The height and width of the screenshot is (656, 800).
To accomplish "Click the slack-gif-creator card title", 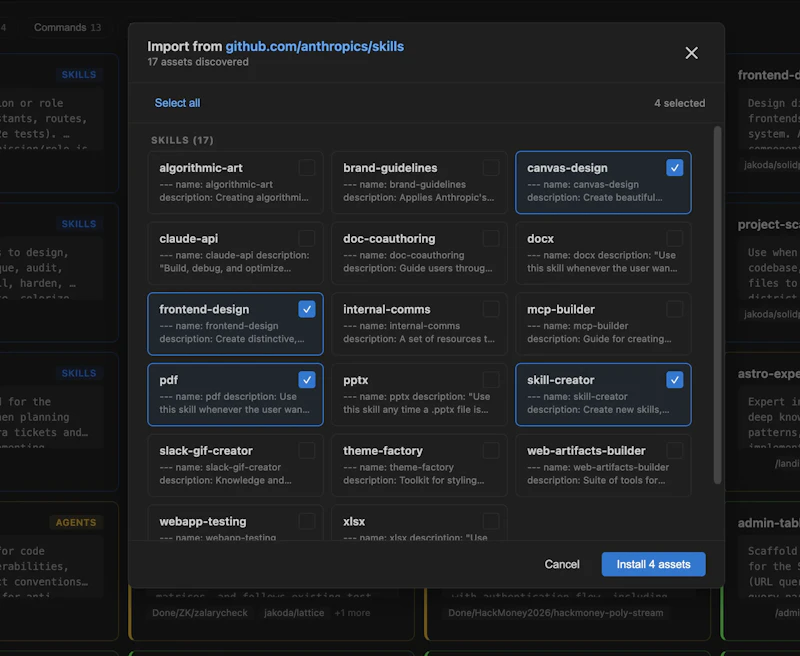I will 206,451.
